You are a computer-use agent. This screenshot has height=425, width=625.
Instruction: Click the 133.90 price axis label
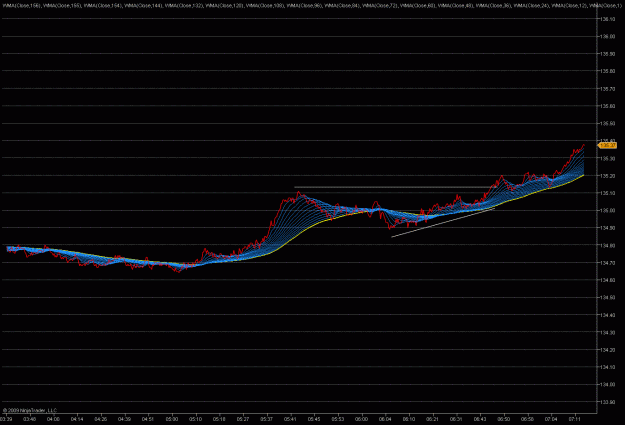(607, 402)
